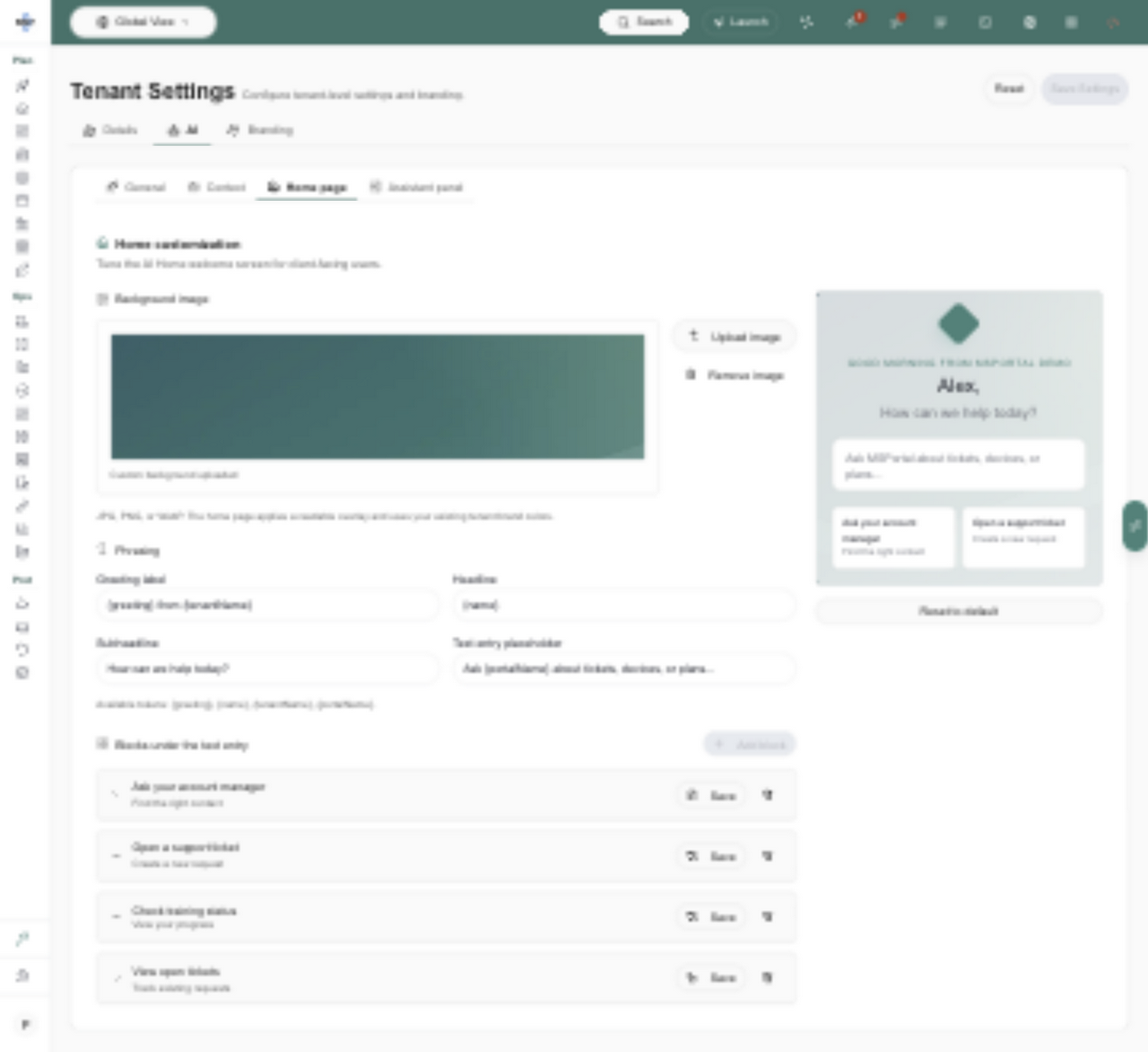Click the Upload image button
Screen dimensions: 1148x1052
pos(735,336)
